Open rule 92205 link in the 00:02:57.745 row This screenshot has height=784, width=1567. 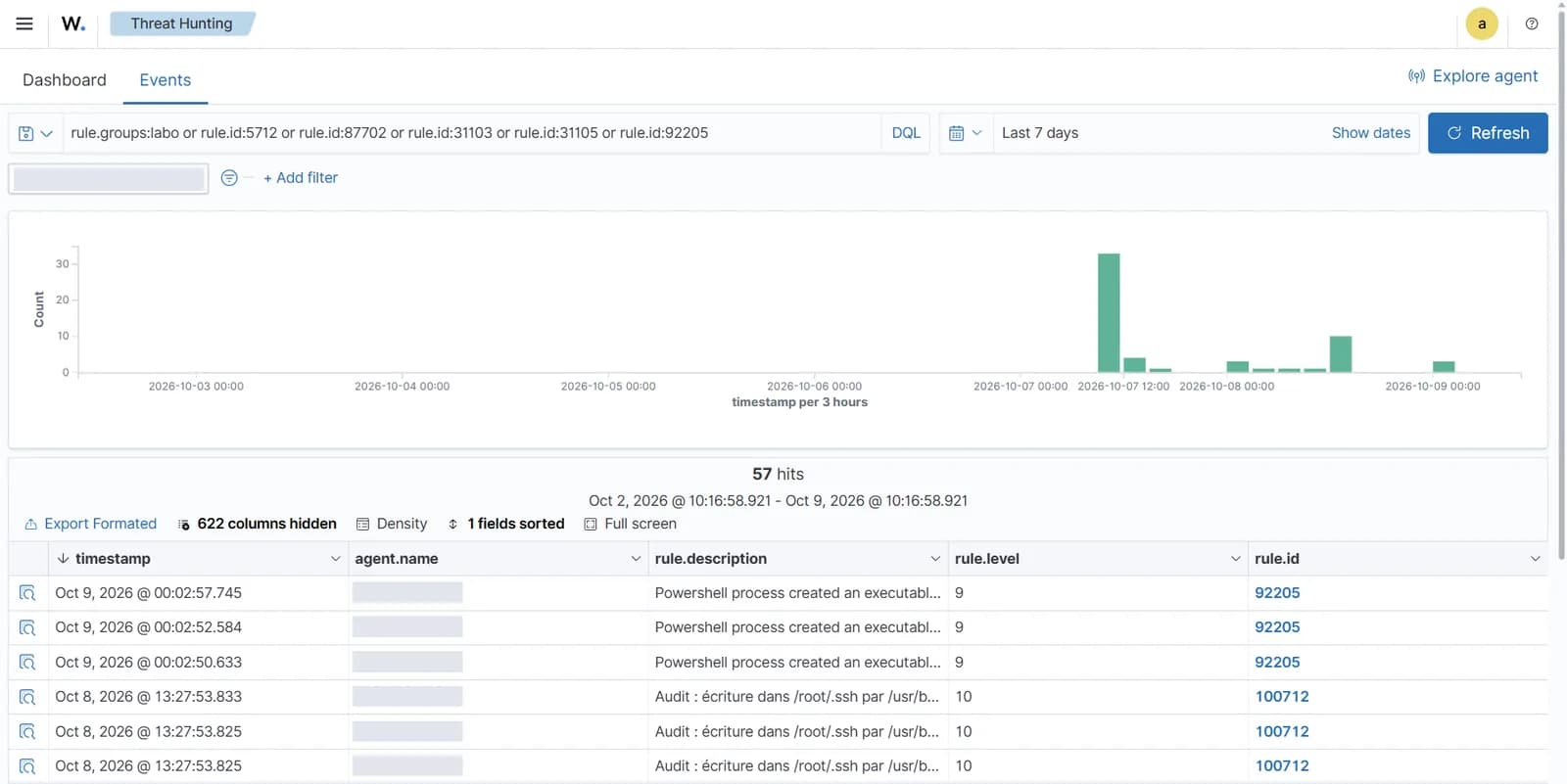(1277, 593)
